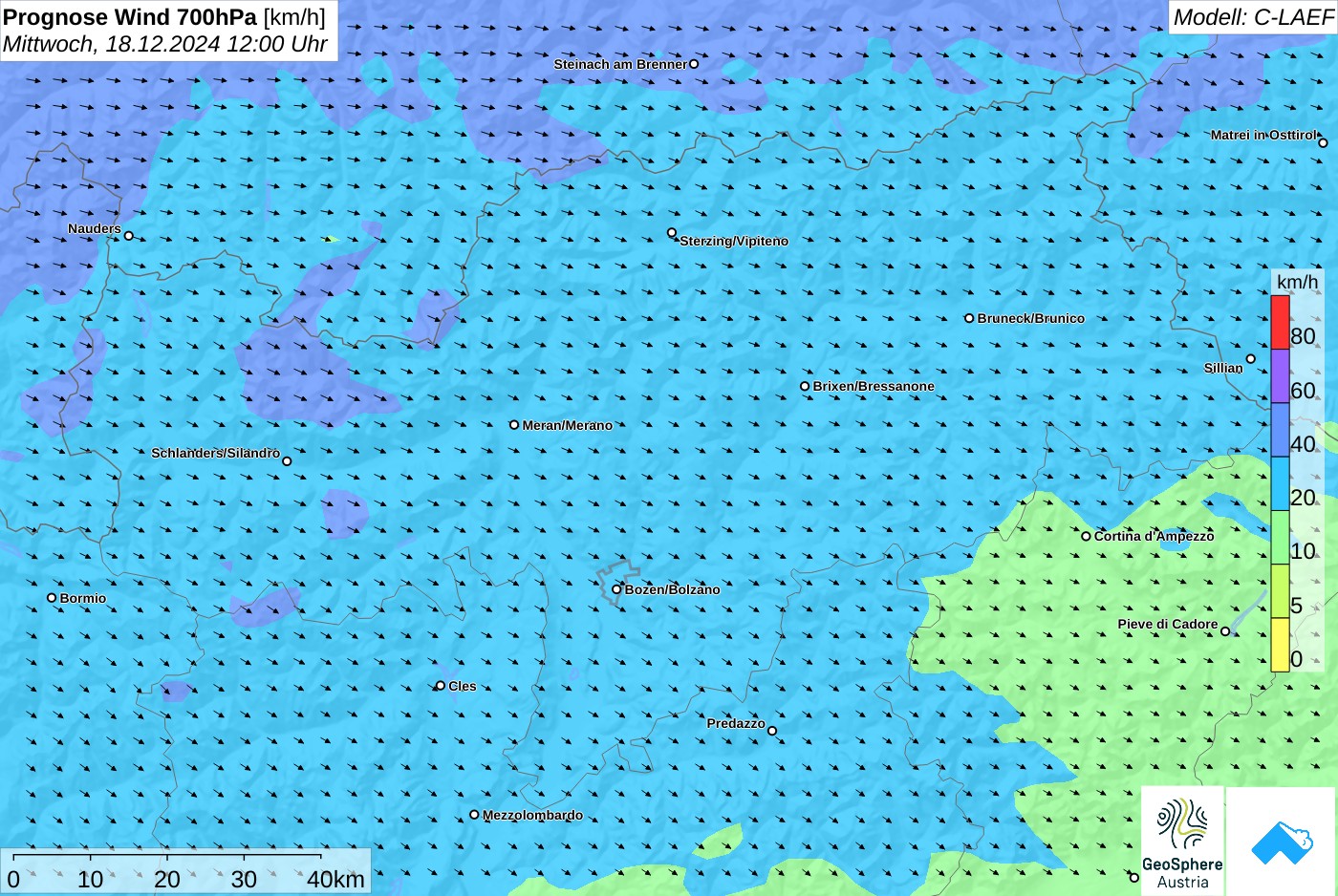Click the 'Prognose Wind 700hPa' title text
The width and height of the screenshot is (1338, 896).
(x=131, y=17)
